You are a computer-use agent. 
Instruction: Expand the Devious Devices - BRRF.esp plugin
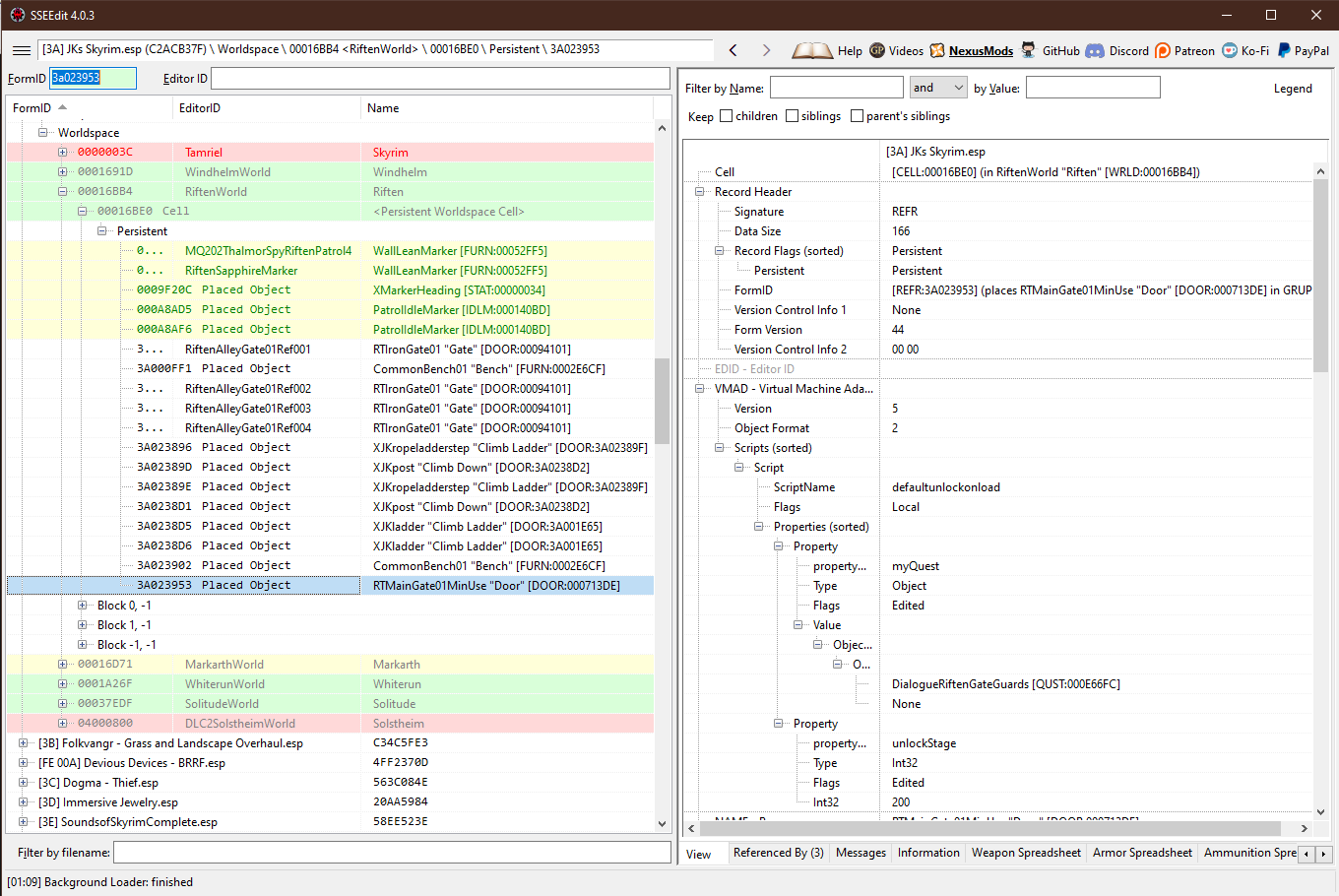coord(24,763)
